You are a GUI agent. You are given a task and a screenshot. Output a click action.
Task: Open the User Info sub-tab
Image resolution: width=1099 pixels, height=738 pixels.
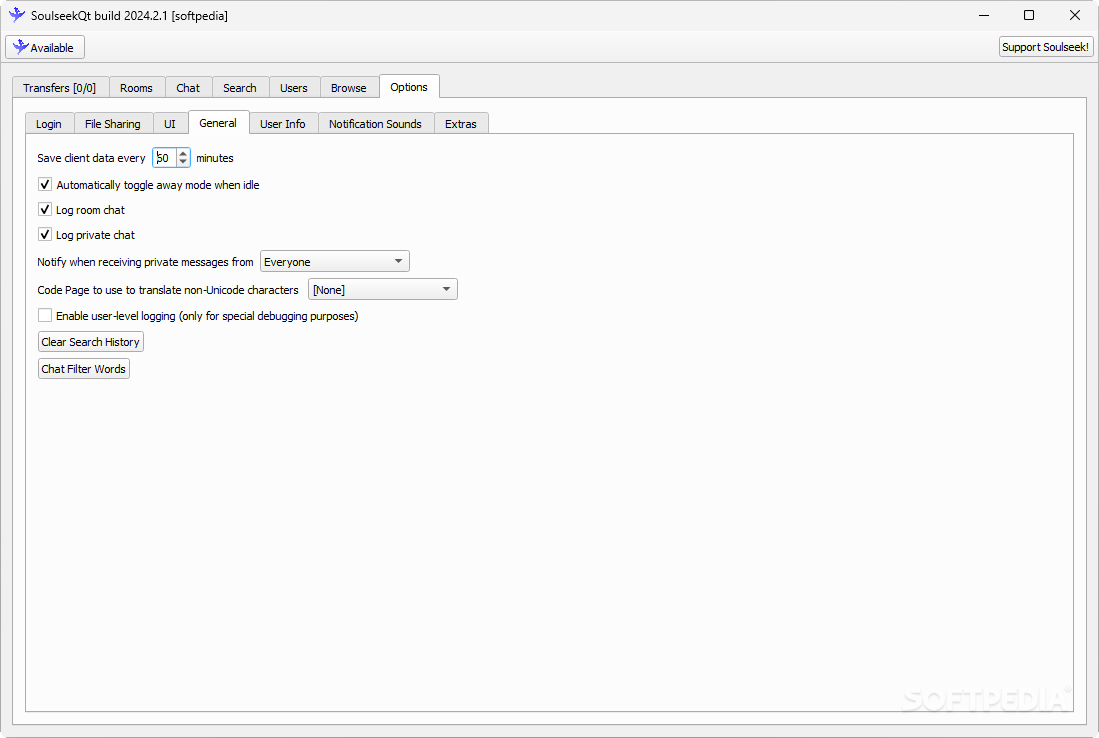pyautogui.click(x=283, y=123)
